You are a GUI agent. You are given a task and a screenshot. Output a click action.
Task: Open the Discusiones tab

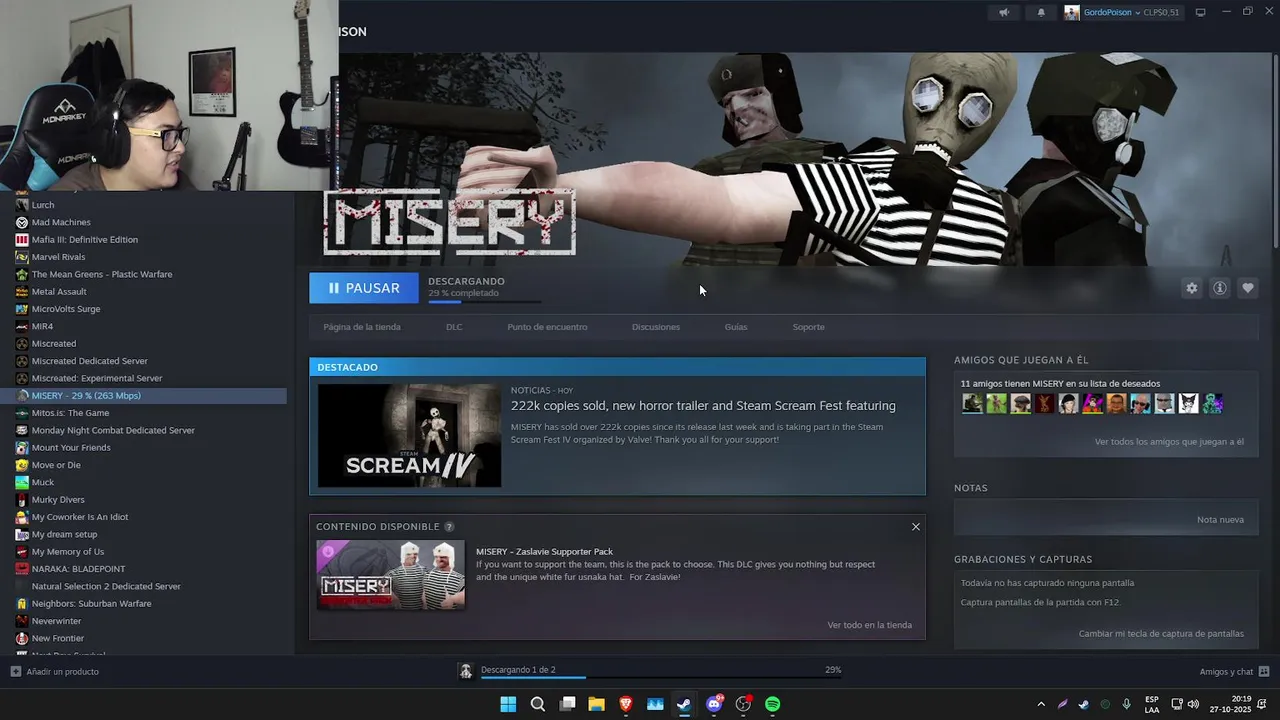coord(656,327)
